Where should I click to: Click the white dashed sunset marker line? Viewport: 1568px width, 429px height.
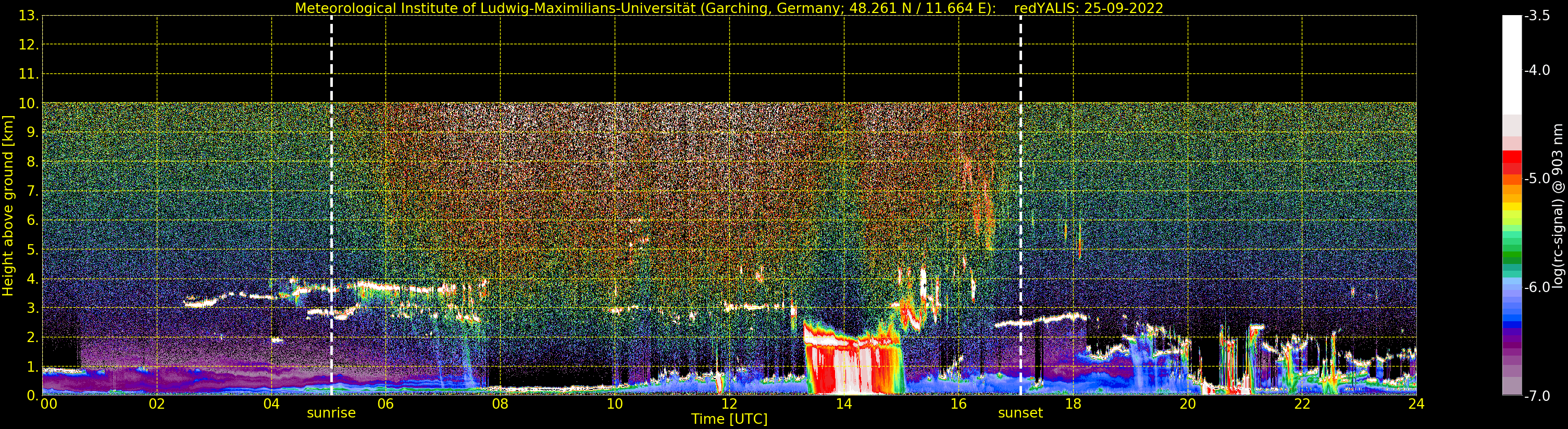click(1021, 206)
